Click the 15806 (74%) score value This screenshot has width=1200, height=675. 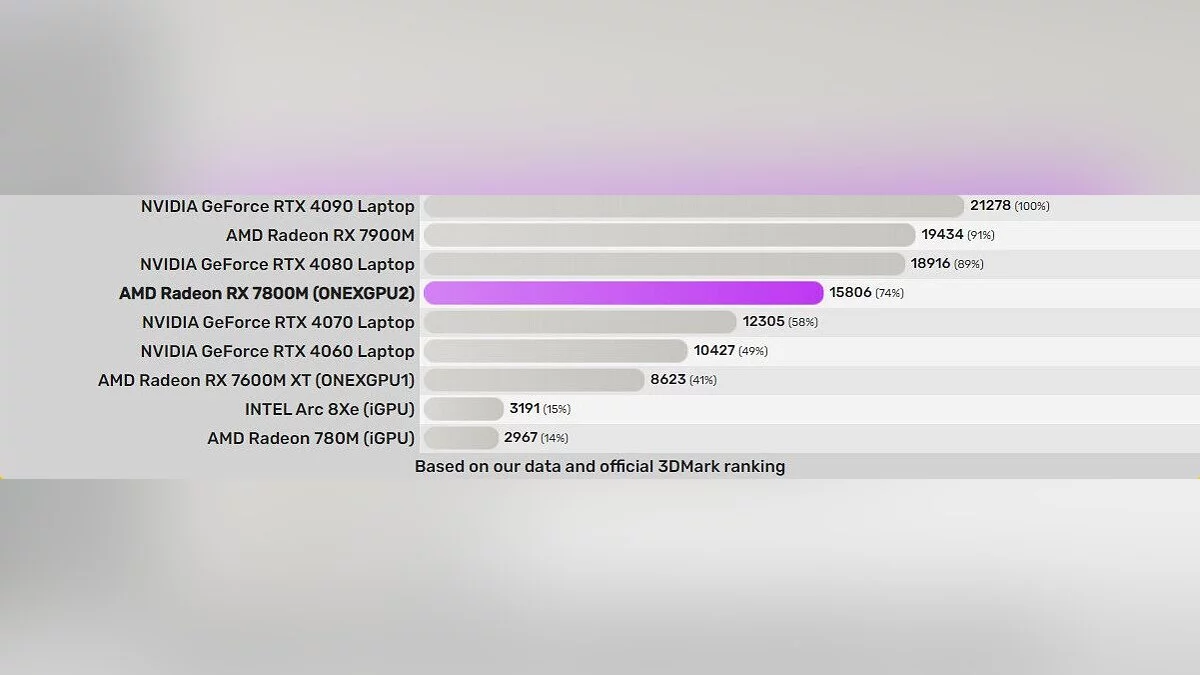(x=866, y=293)
